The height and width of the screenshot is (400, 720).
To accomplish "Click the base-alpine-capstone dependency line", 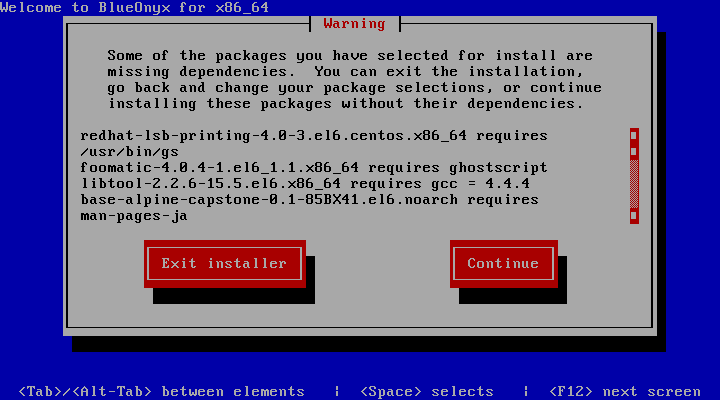I will [309, 200].
